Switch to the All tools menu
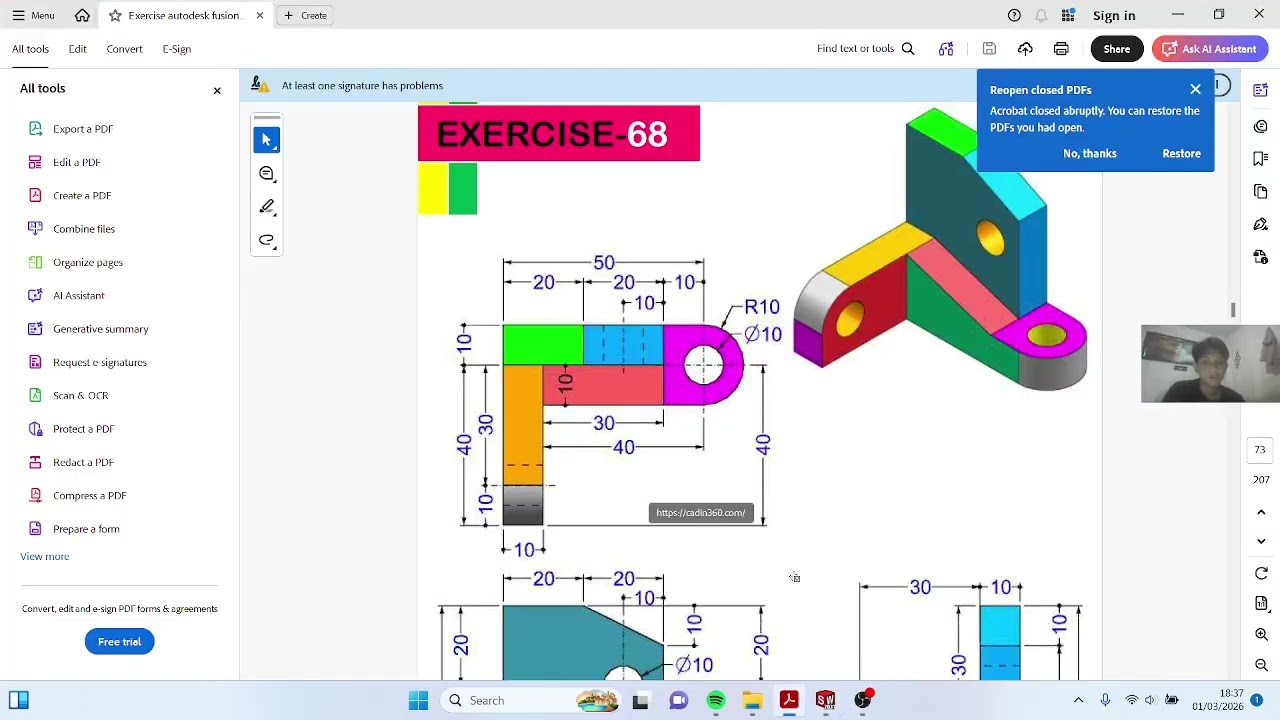Screen dimensions: 1280x720 point(30,49)
